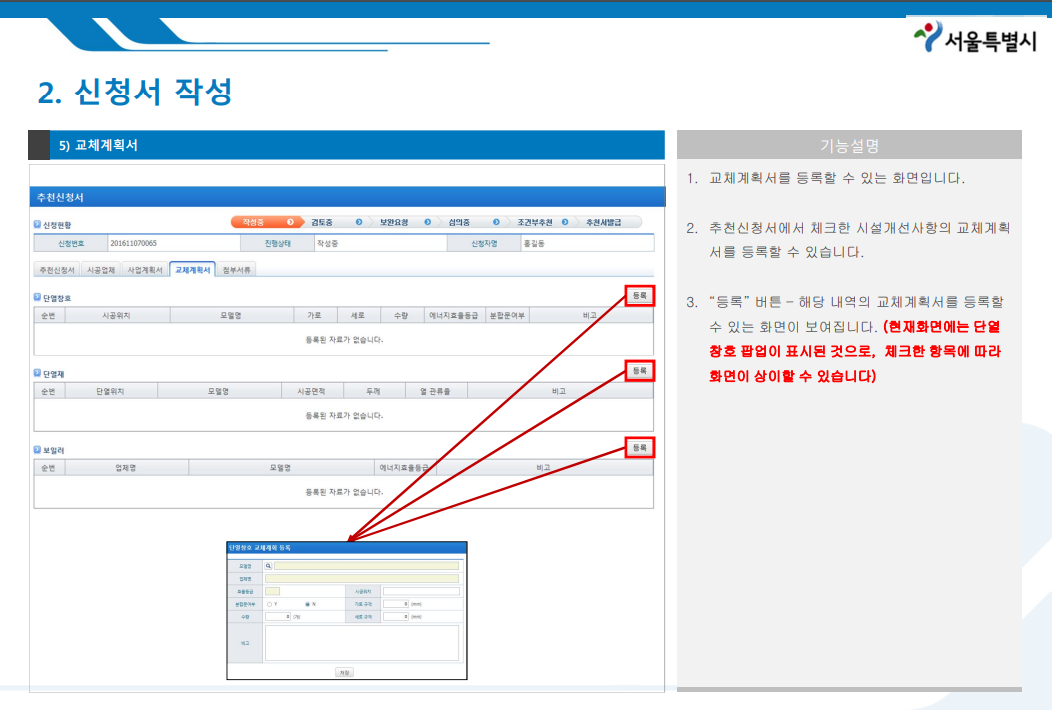1052x710 pixels.
Task: Click the 시공위치 input field
Action: pyautogui.click(x=421, y=591)
